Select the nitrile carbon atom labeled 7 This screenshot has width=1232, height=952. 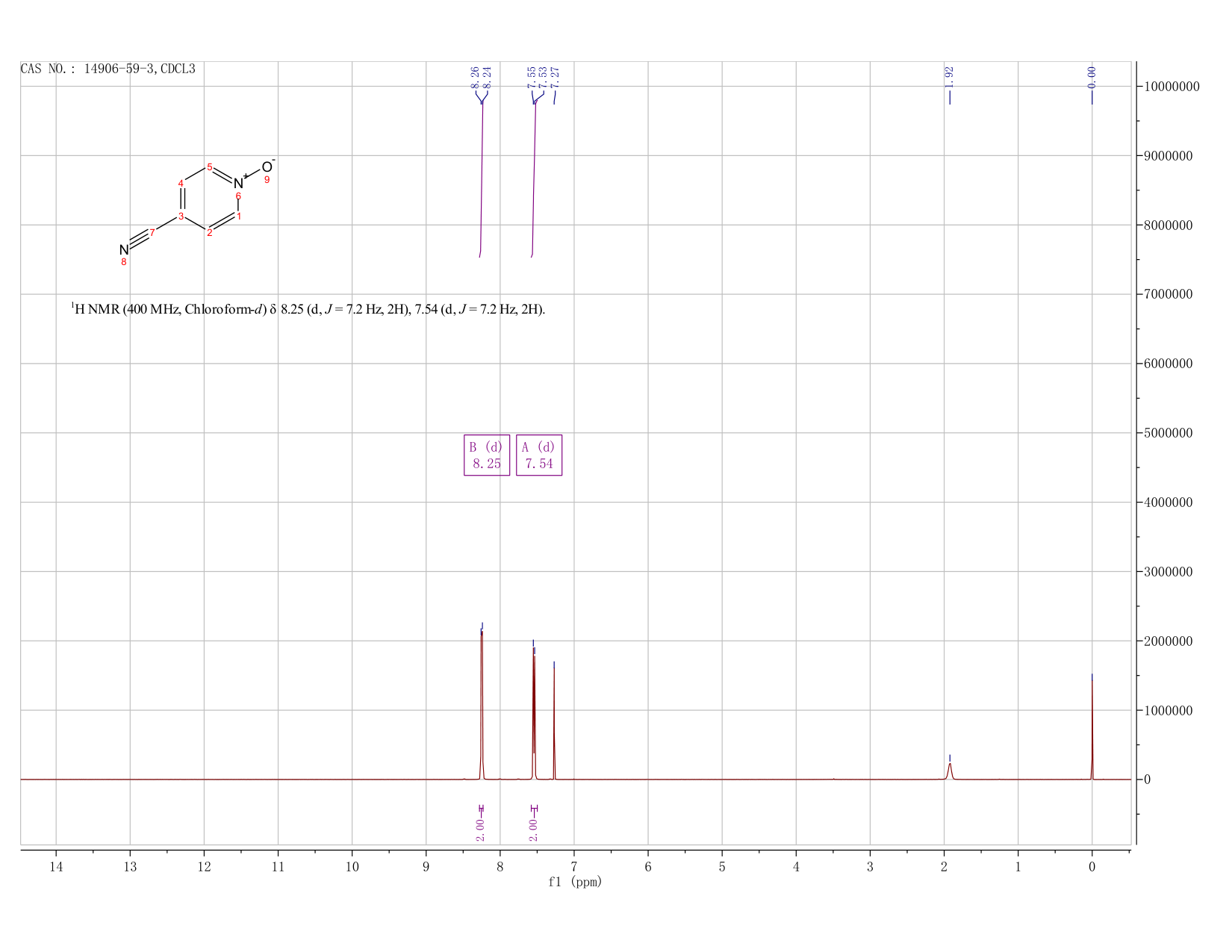[x=152, y=233]
